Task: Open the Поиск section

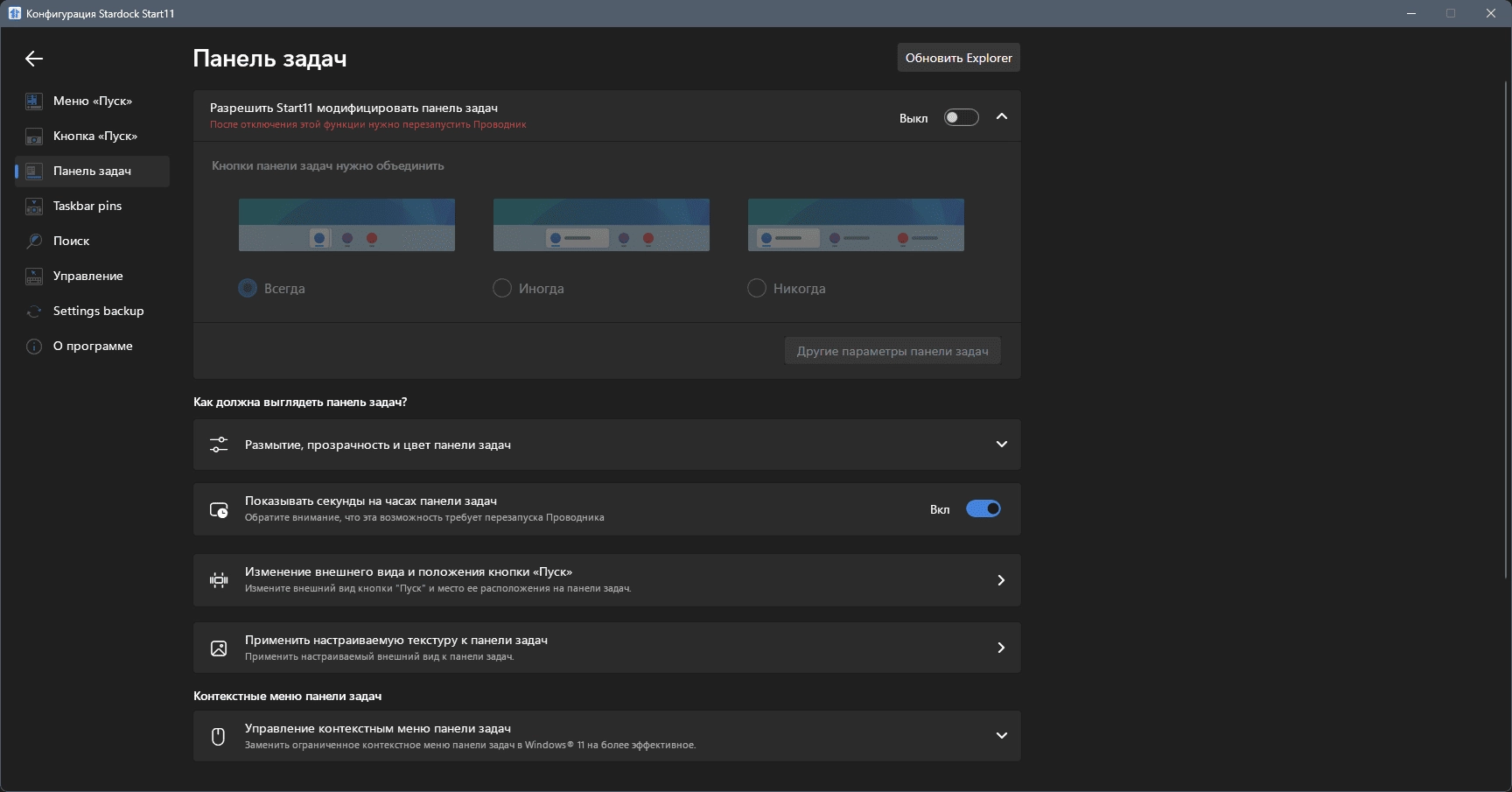Action: click(93, 241)
